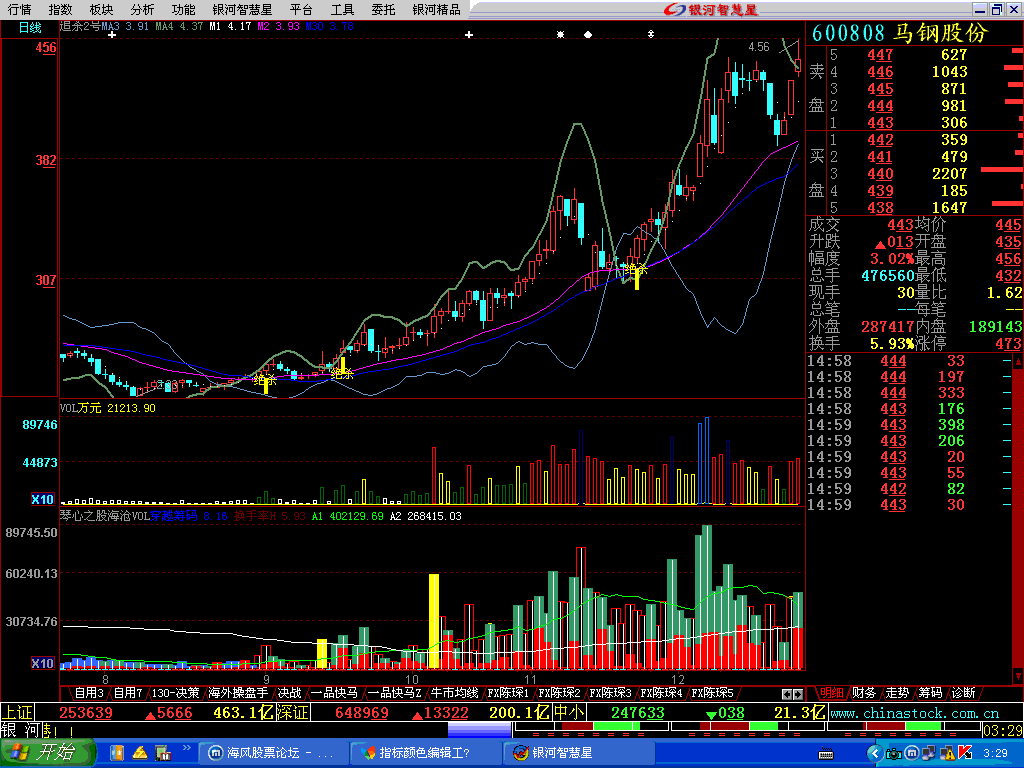This screenshot has width=1024, height=768.
Task: Open the 银河智慧星 menu
Action: pyautogui.click(x=242, y=9)
